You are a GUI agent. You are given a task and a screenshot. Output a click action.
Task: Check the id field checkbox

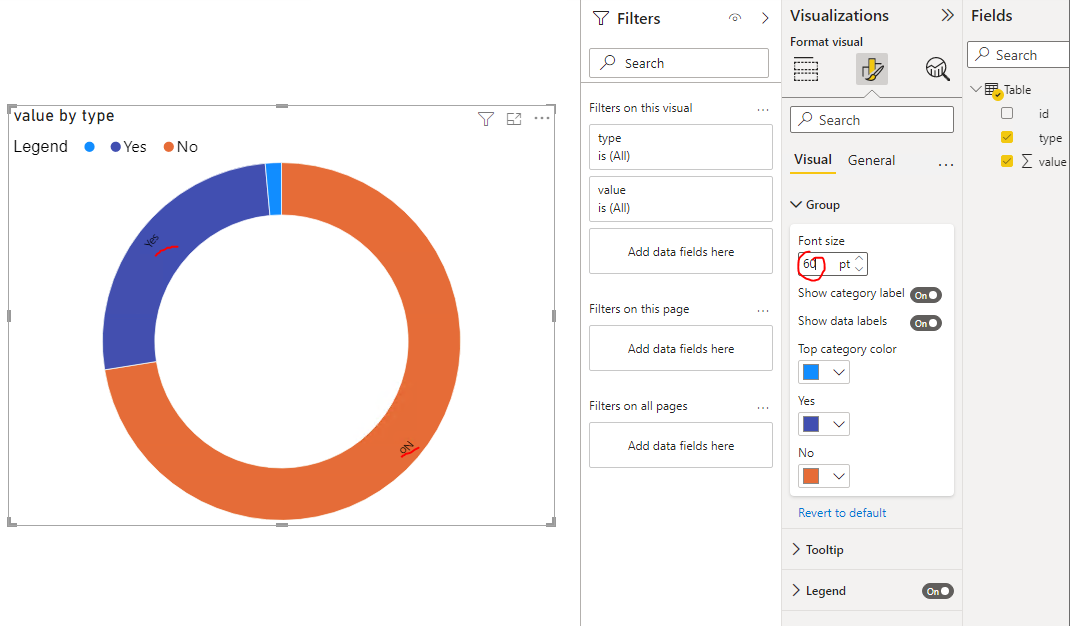tap(1007, 113)
